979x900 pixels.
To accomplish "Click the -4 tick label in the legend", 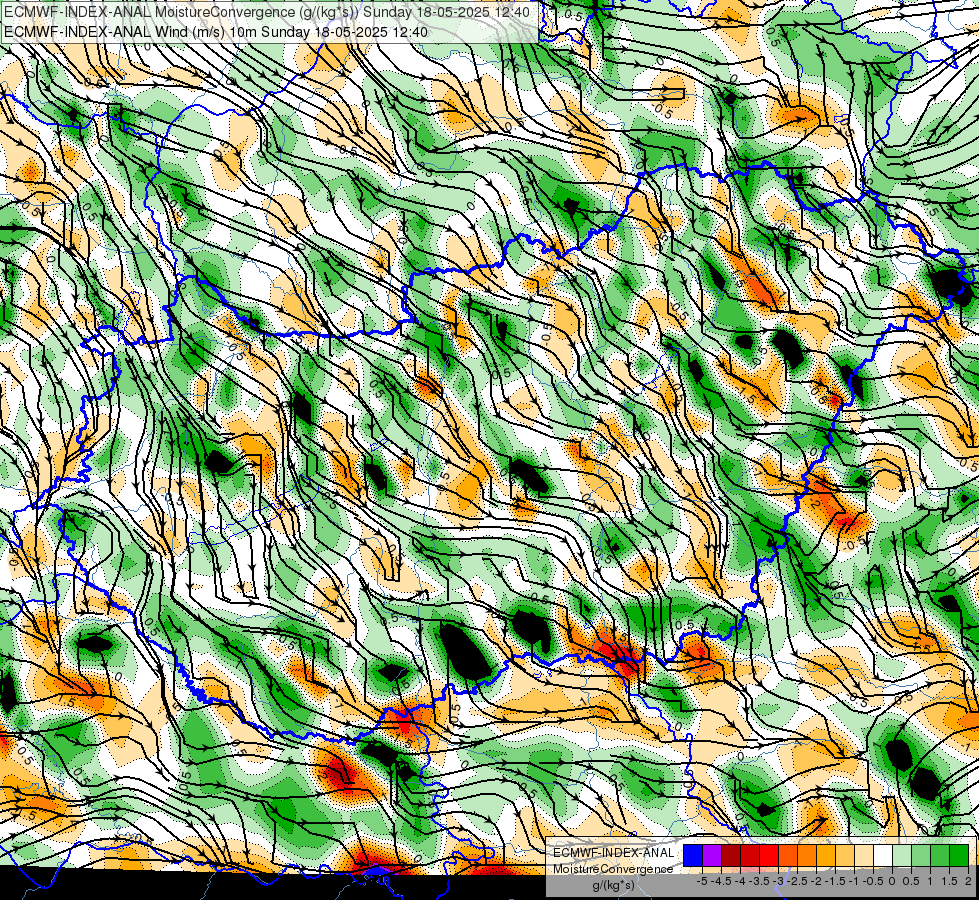I will point(740,881).
